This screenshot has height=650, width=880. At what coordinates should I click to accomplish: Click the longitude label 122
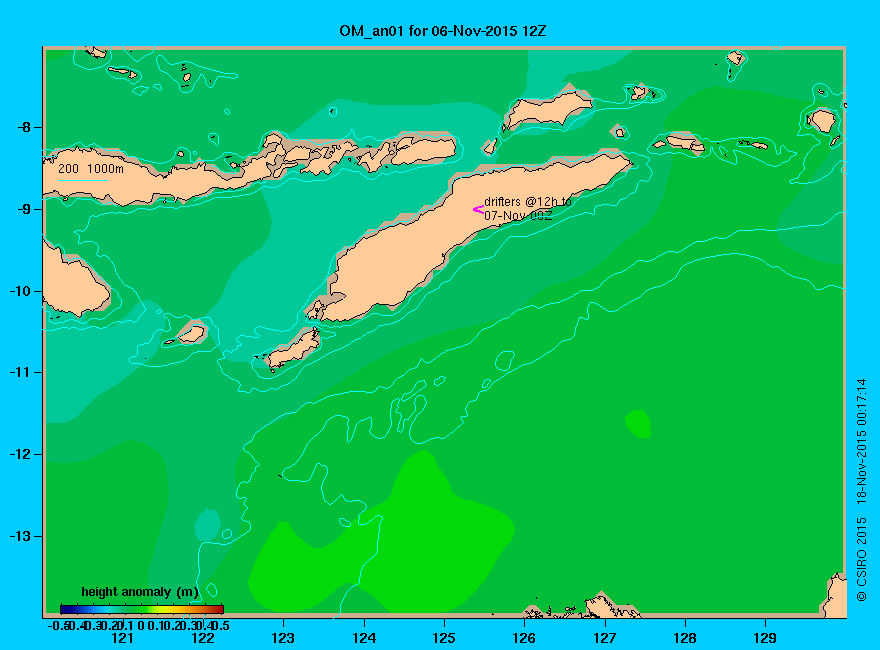coord(203,638)
